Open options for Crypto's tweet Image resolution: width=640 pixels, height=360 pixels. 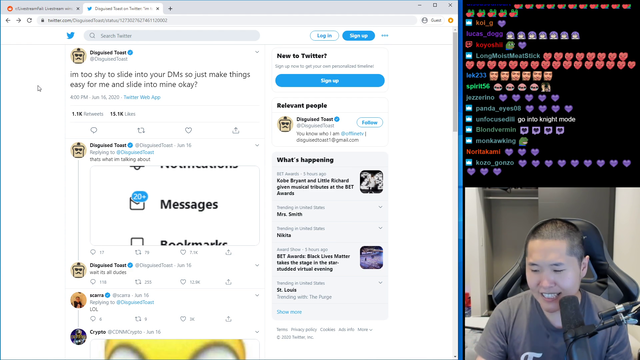pos(257,332)
